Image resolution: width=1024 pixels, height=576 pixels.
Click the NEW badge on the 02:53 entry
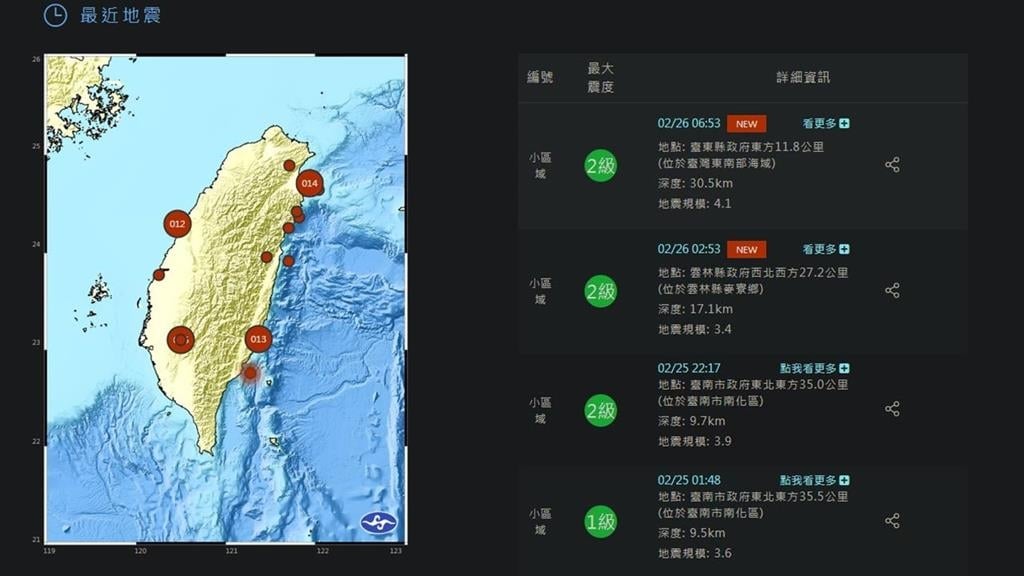pos(746,249)
